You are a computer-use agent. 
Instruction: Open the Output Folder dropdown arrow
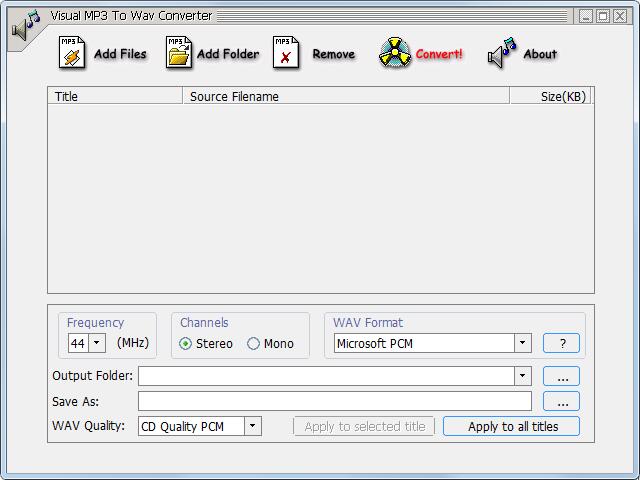coord(522,376)
